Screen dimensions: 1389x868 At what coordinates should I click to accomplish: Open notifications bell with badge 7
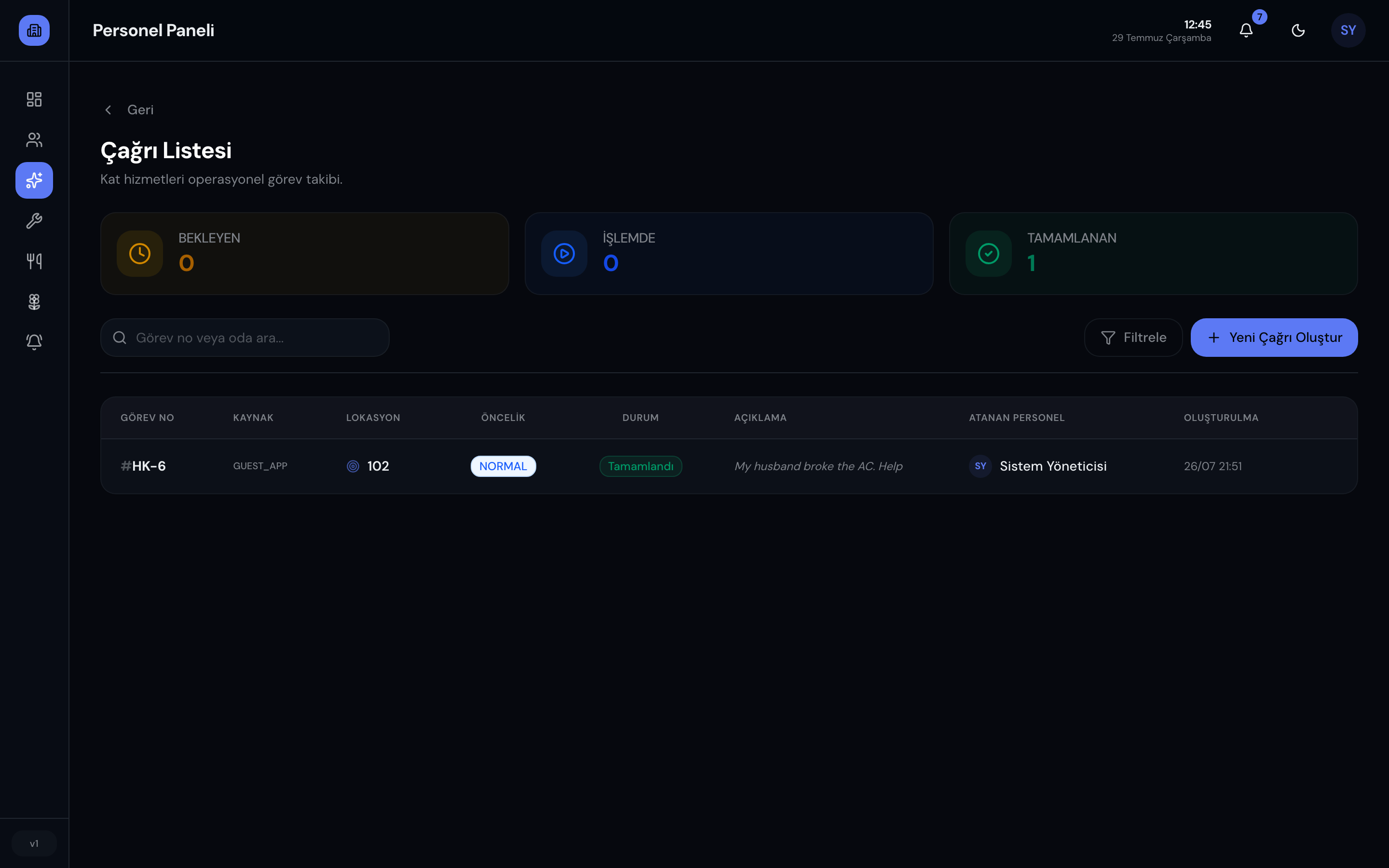(x=1246, y=30)
